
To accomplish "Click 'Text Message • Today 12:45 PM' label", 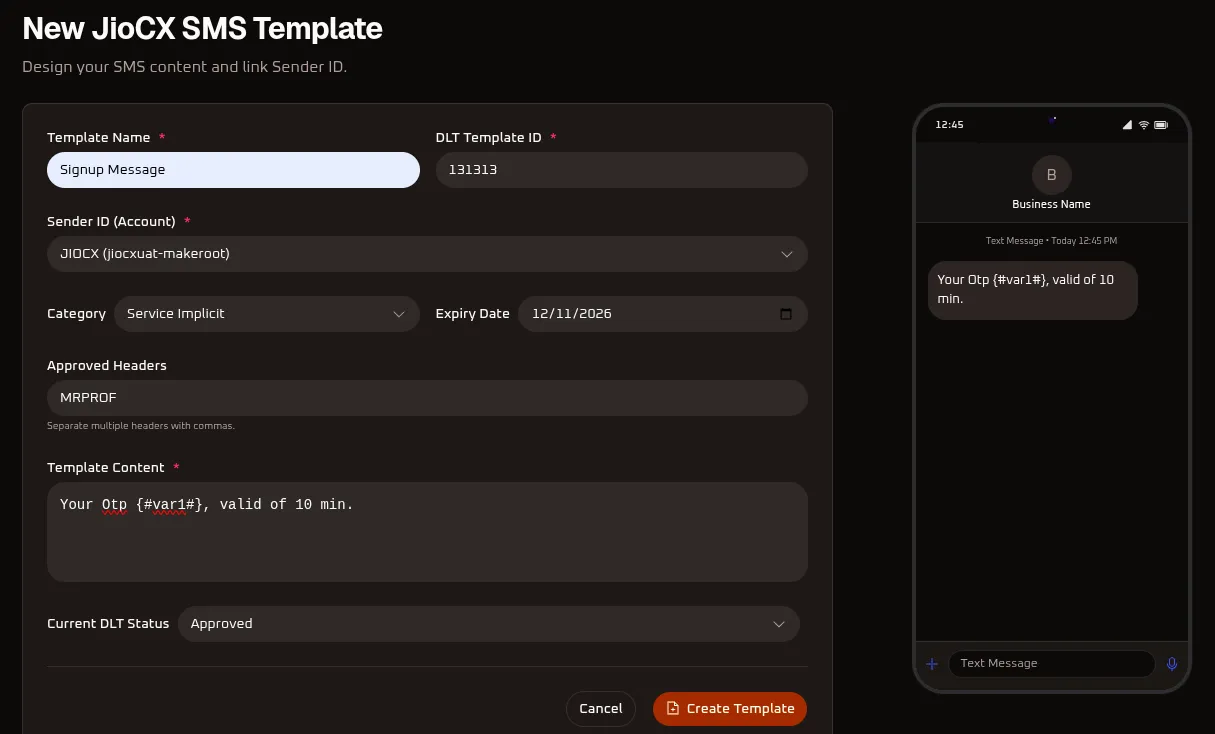I will (x=1051, y=241).
